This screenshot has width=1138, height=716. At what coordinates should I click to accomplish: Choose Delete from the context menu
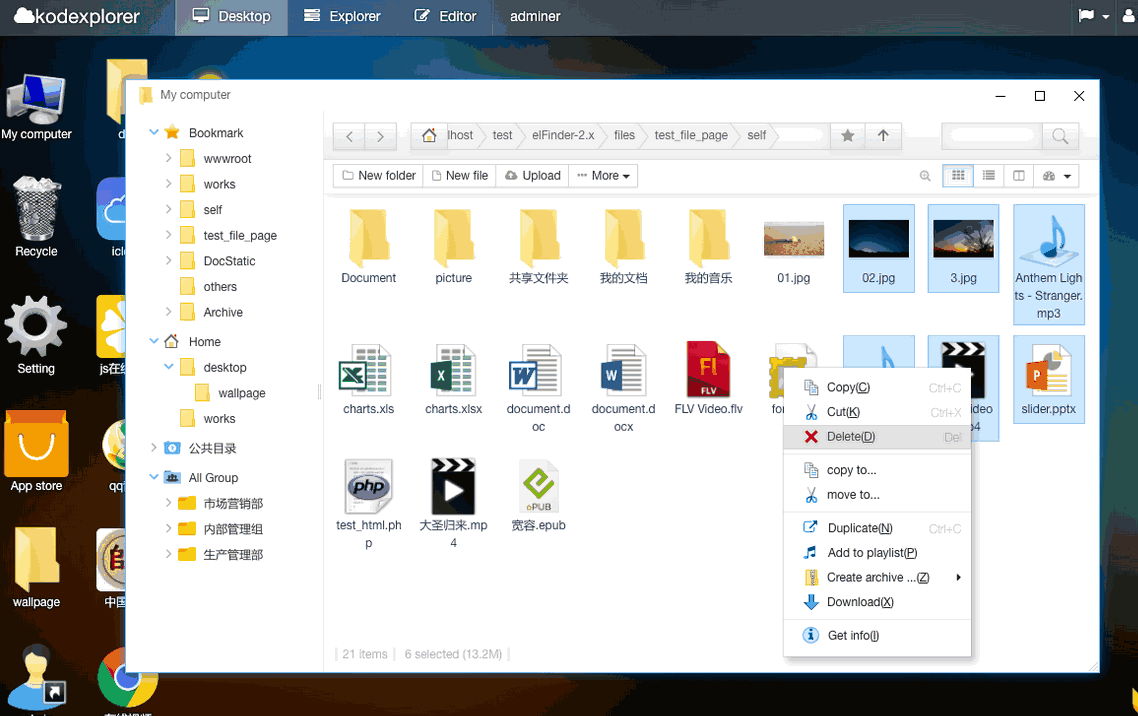(850, 437)
